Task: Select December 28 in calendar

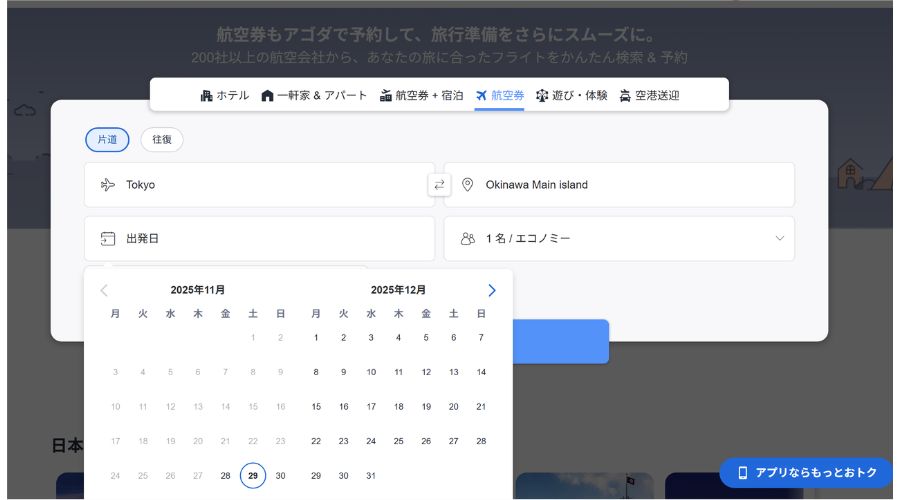Action: 481,441
